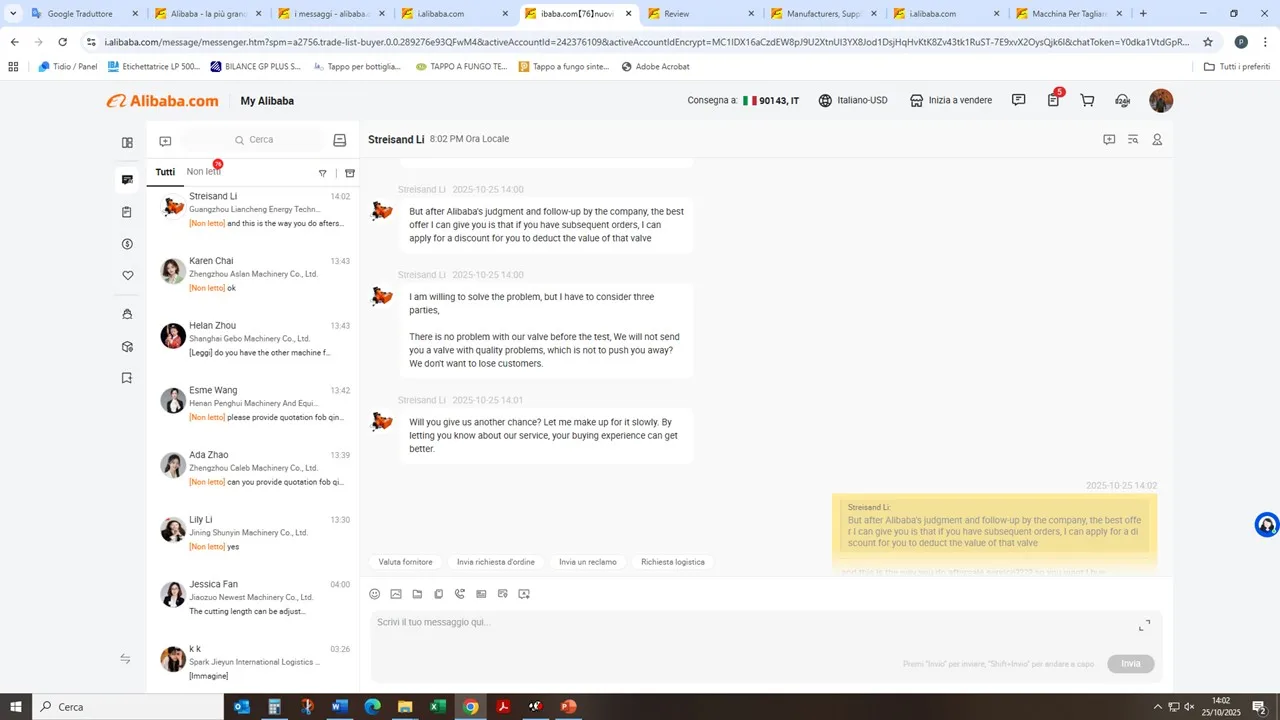The image size is (1280, 720).
Task: Start a call with the phone icon
Action: click(460, 594)
